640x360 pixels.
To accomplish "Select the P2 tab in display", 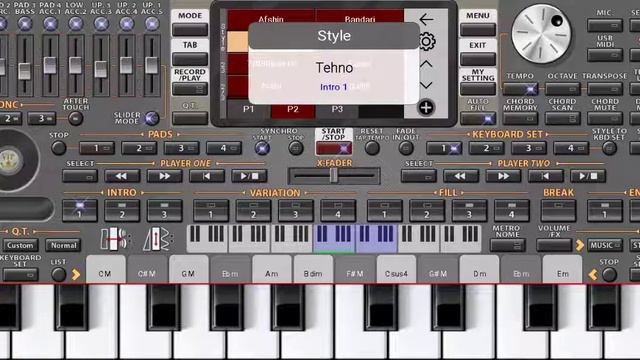I will [293, 109].
